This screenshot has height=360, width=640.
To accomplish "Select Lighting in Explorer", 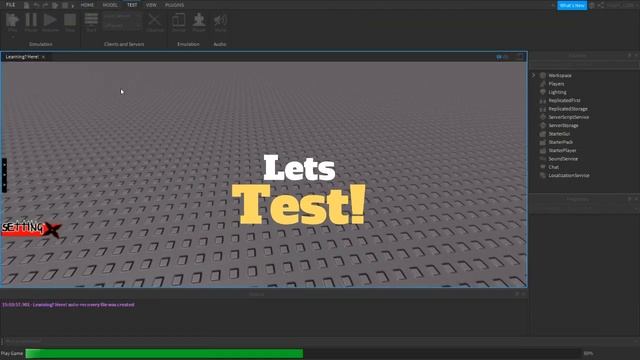I will click(x=557, y=92).
